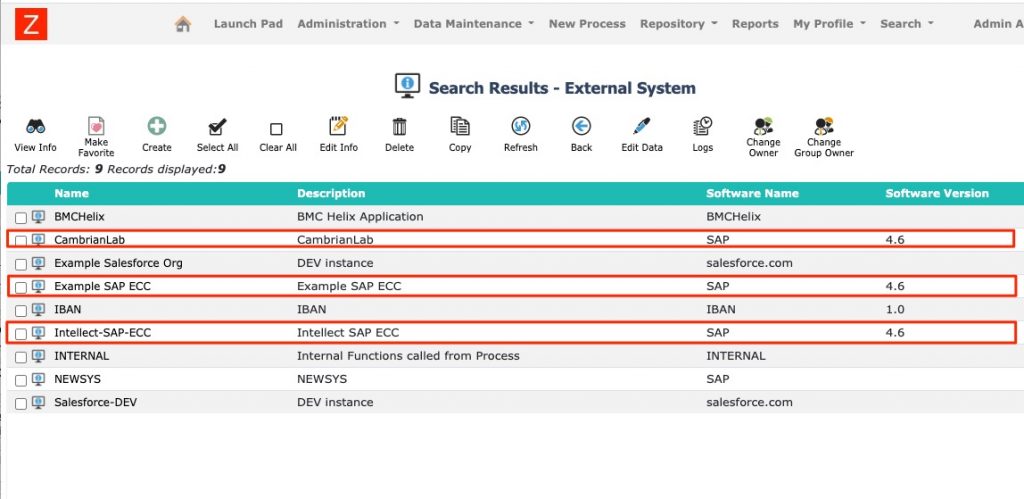Open the Logs icon

point(703,126)
